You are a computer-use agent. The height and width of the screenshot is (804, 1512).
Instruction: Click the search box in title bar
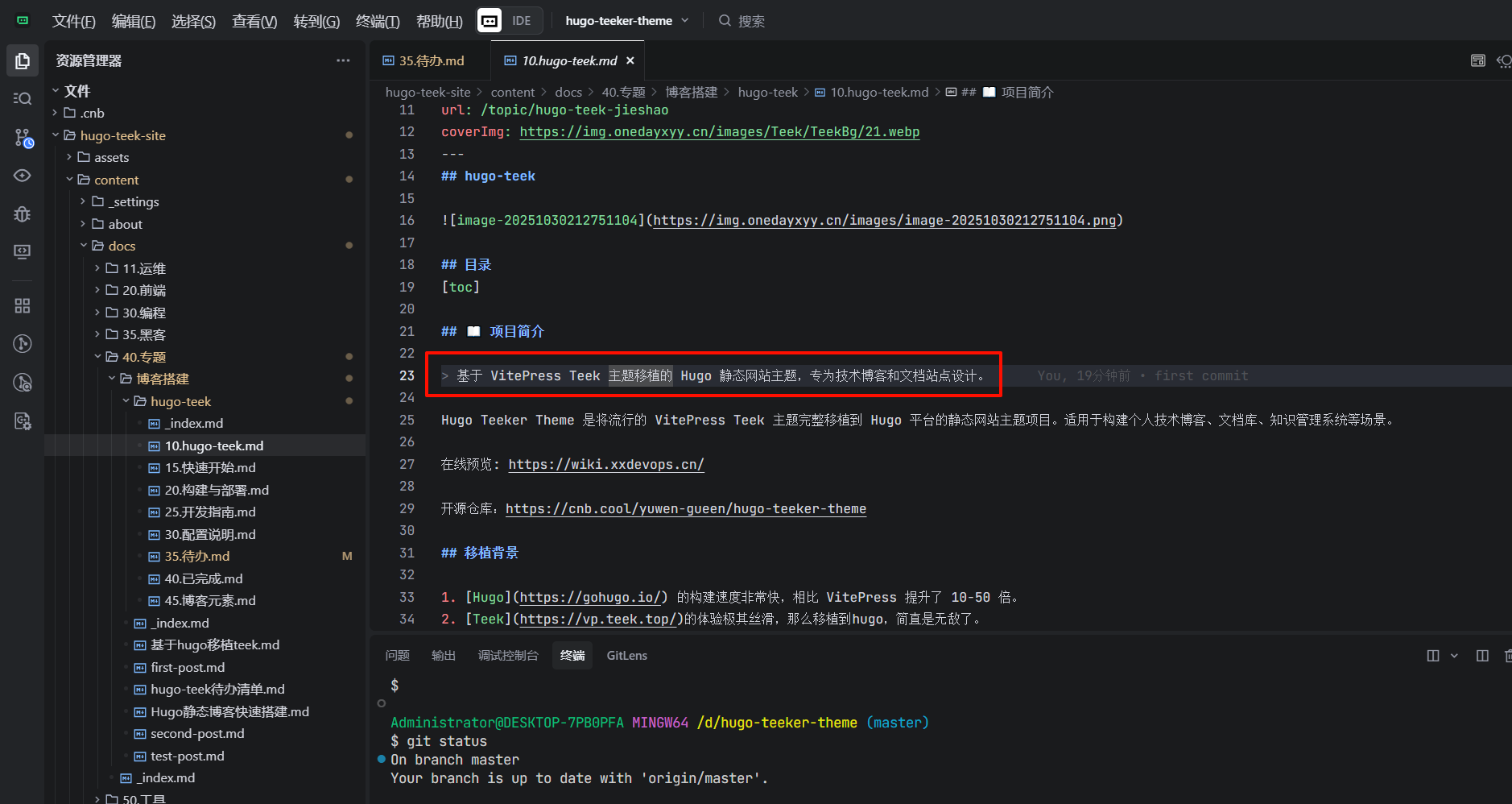[750, 21]
